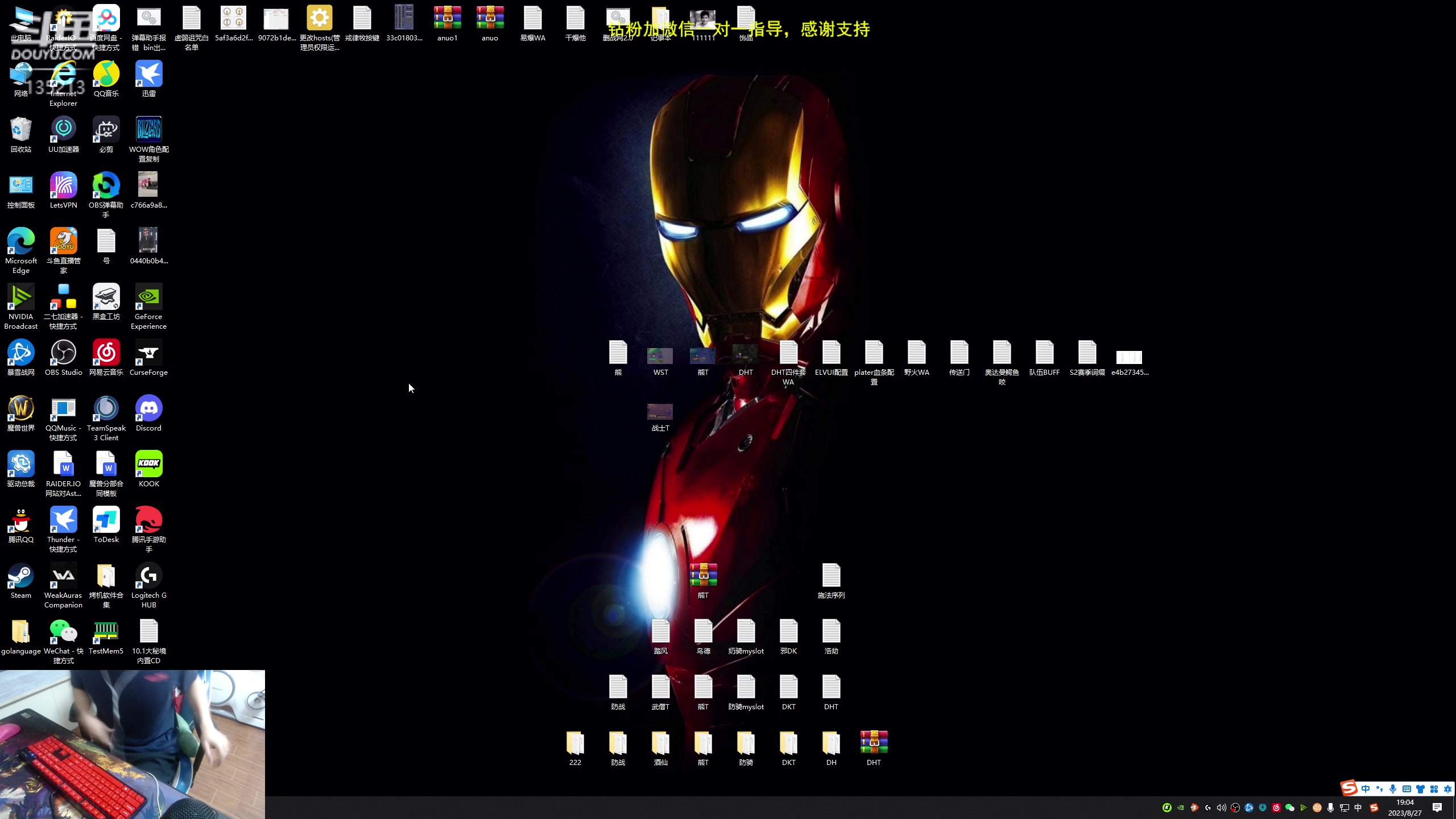Open WOW角色配置复制 Blizzard icon
The width and height of the screenshot is (1456, 819).
tap(148, 140)
